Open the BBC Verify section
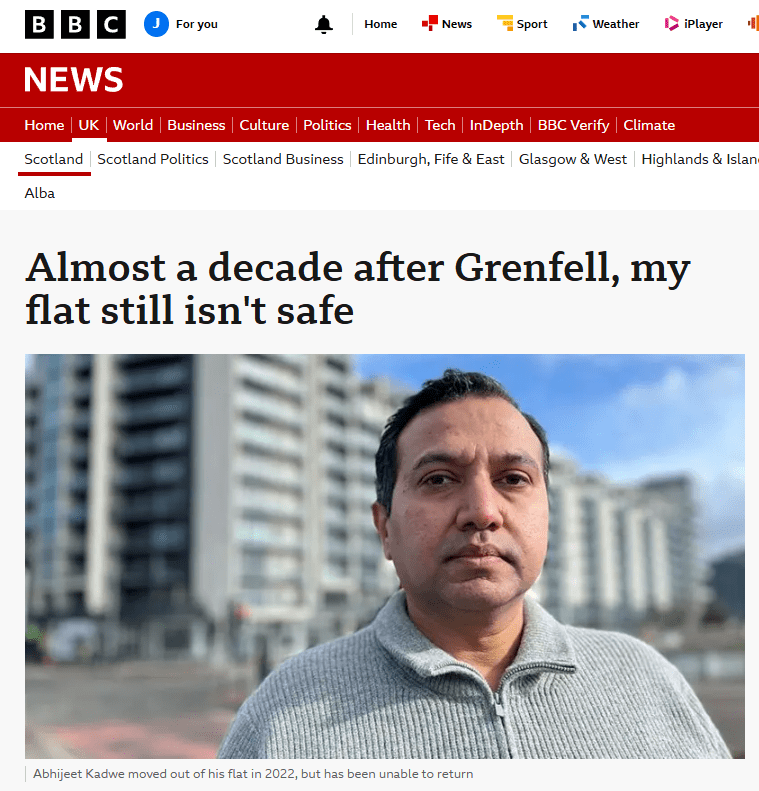Image resolution: width=759 pixels, height=791 pixels. [x=573, y=125]
